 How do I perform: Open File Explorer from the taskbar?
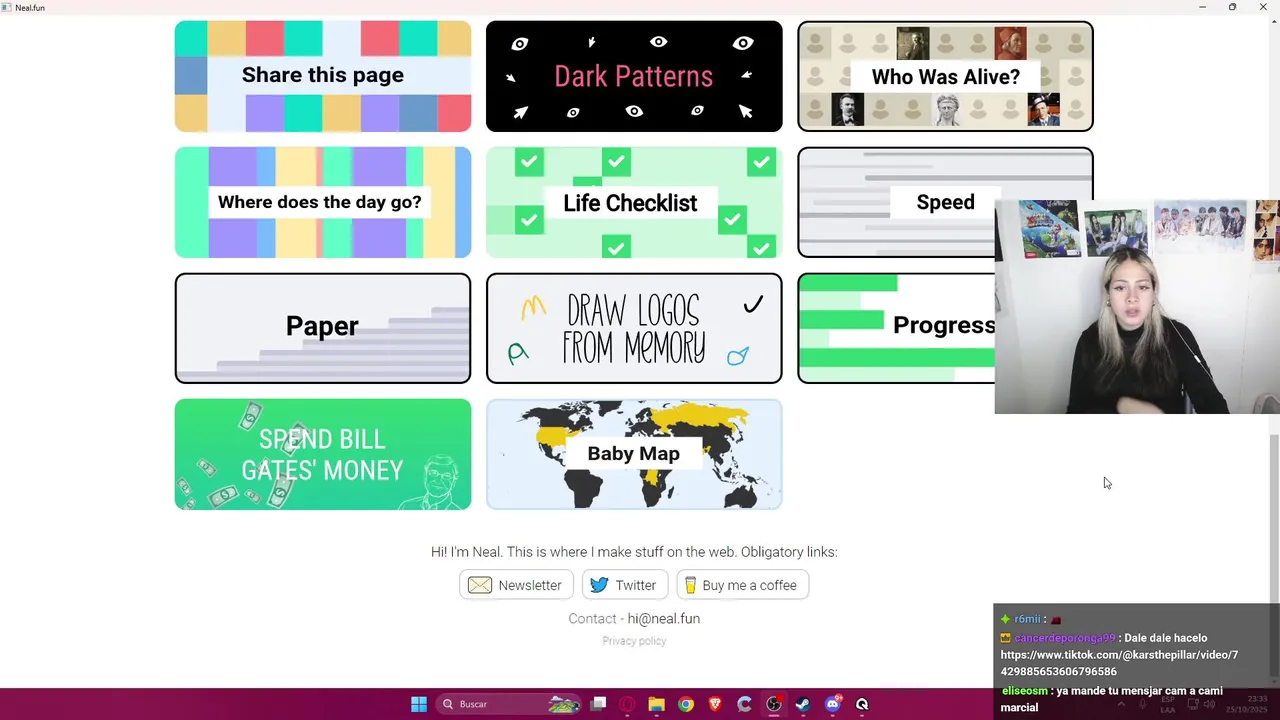(656, 704)
